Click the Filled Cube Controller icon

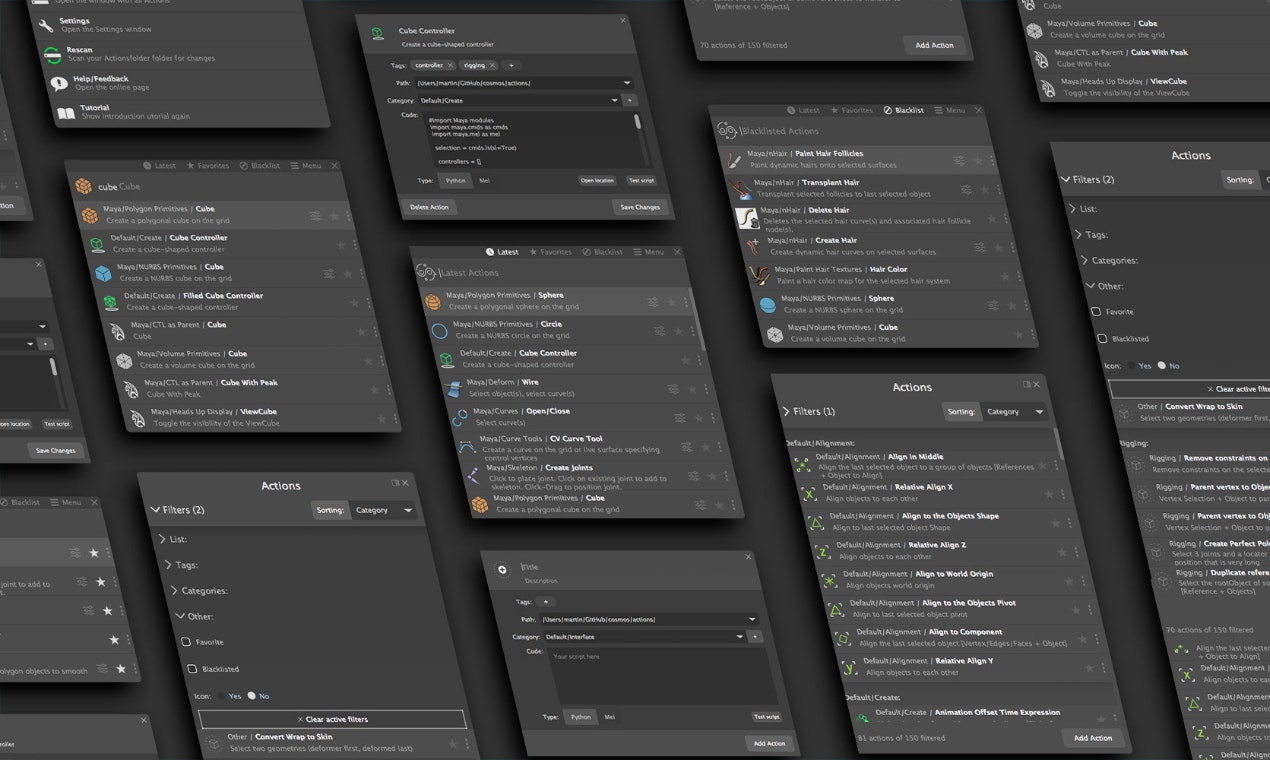[x=110, y=302]
